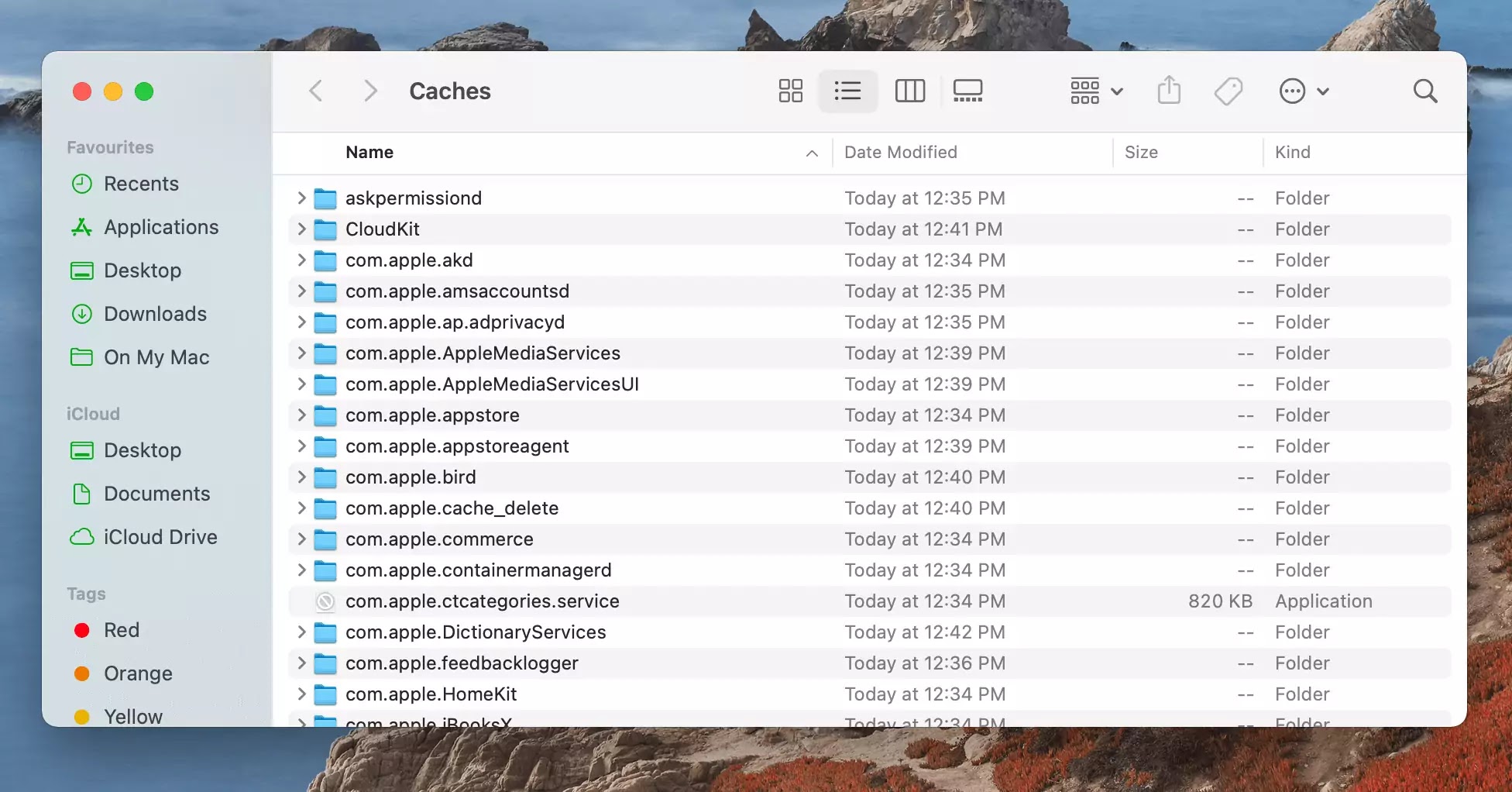This screenshot has width=1512, height=792.
Task: Open the Share button
Action: click(x=1169, y=91)
